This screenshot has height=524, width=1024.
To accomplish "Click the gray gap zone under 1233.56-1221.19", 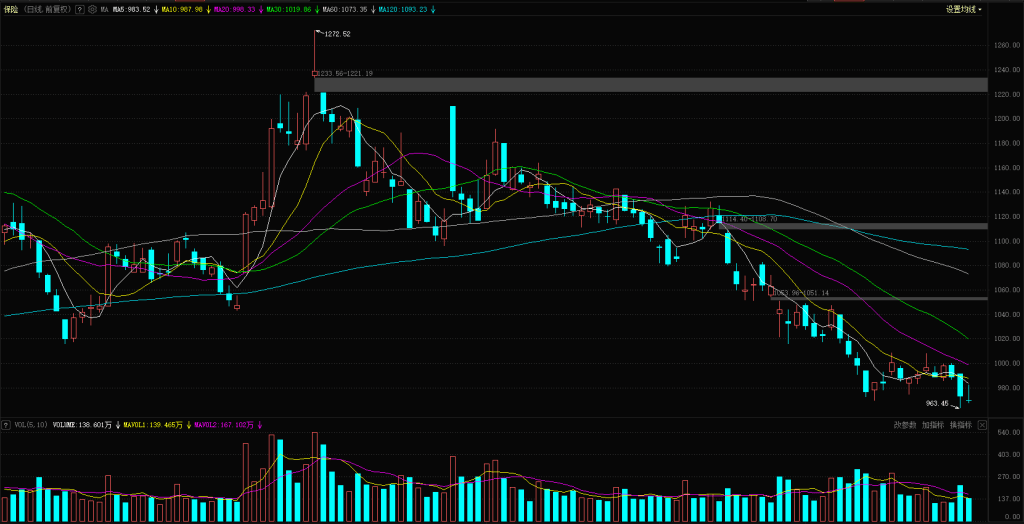I will point(650,85).
